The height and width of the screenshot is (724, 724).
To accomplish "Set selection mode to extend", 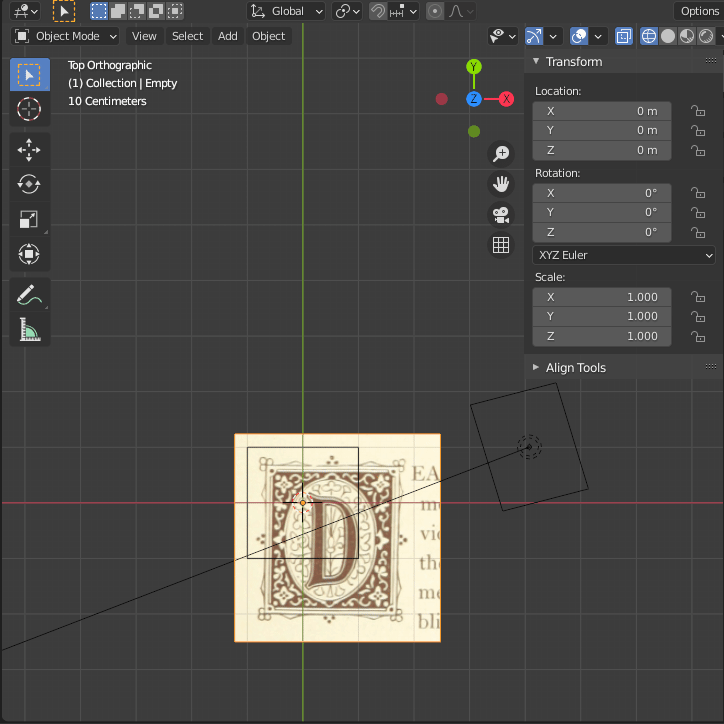I will [118, 11].
